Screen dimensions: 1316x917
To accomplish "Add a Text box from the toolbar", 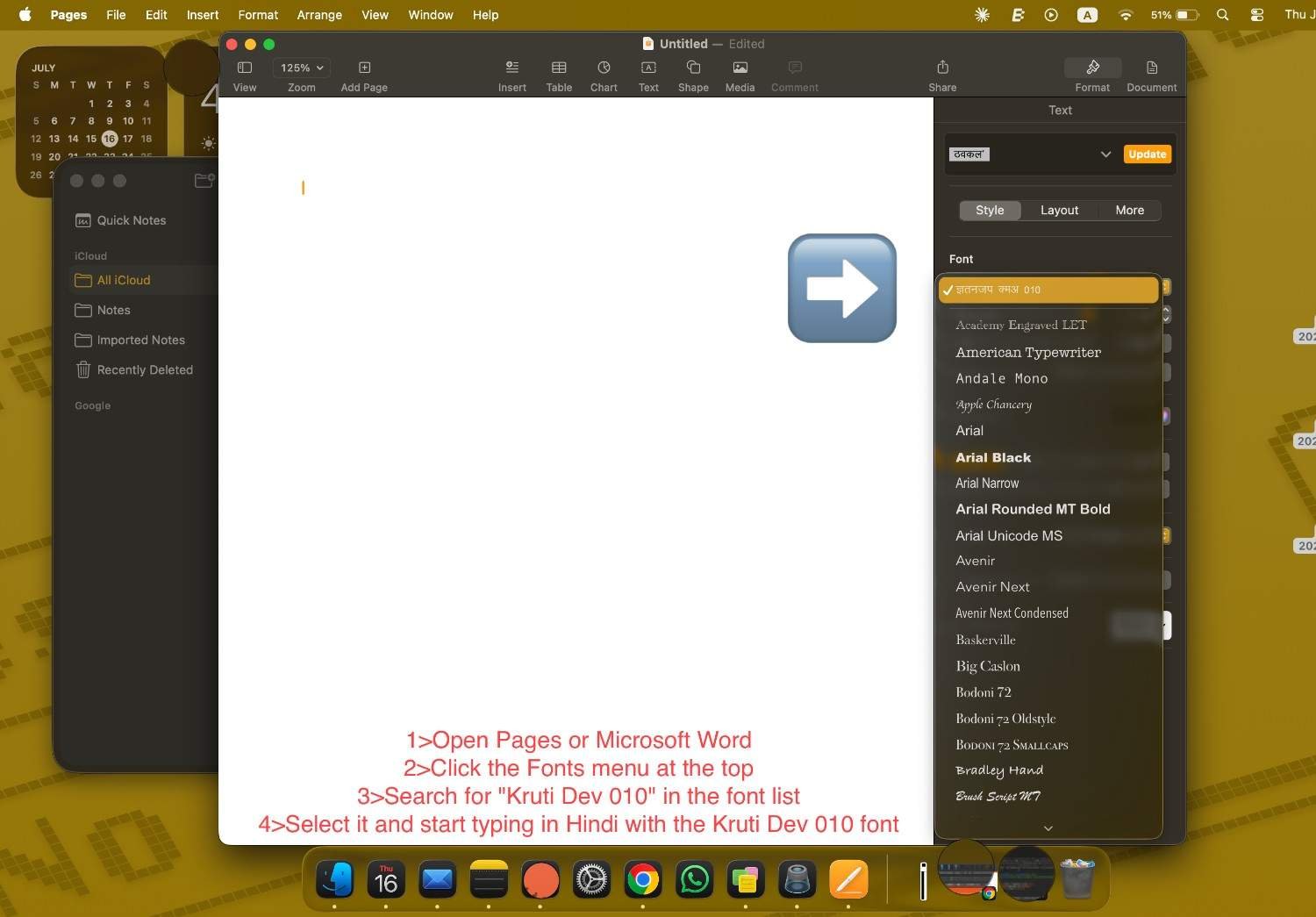I will (648, 68).
